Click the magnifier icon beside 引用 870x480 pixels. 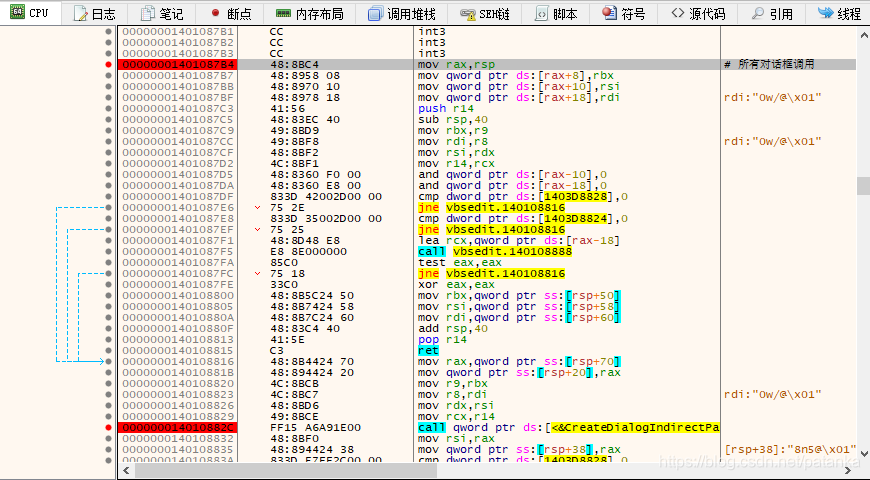[x=757, y=13]
